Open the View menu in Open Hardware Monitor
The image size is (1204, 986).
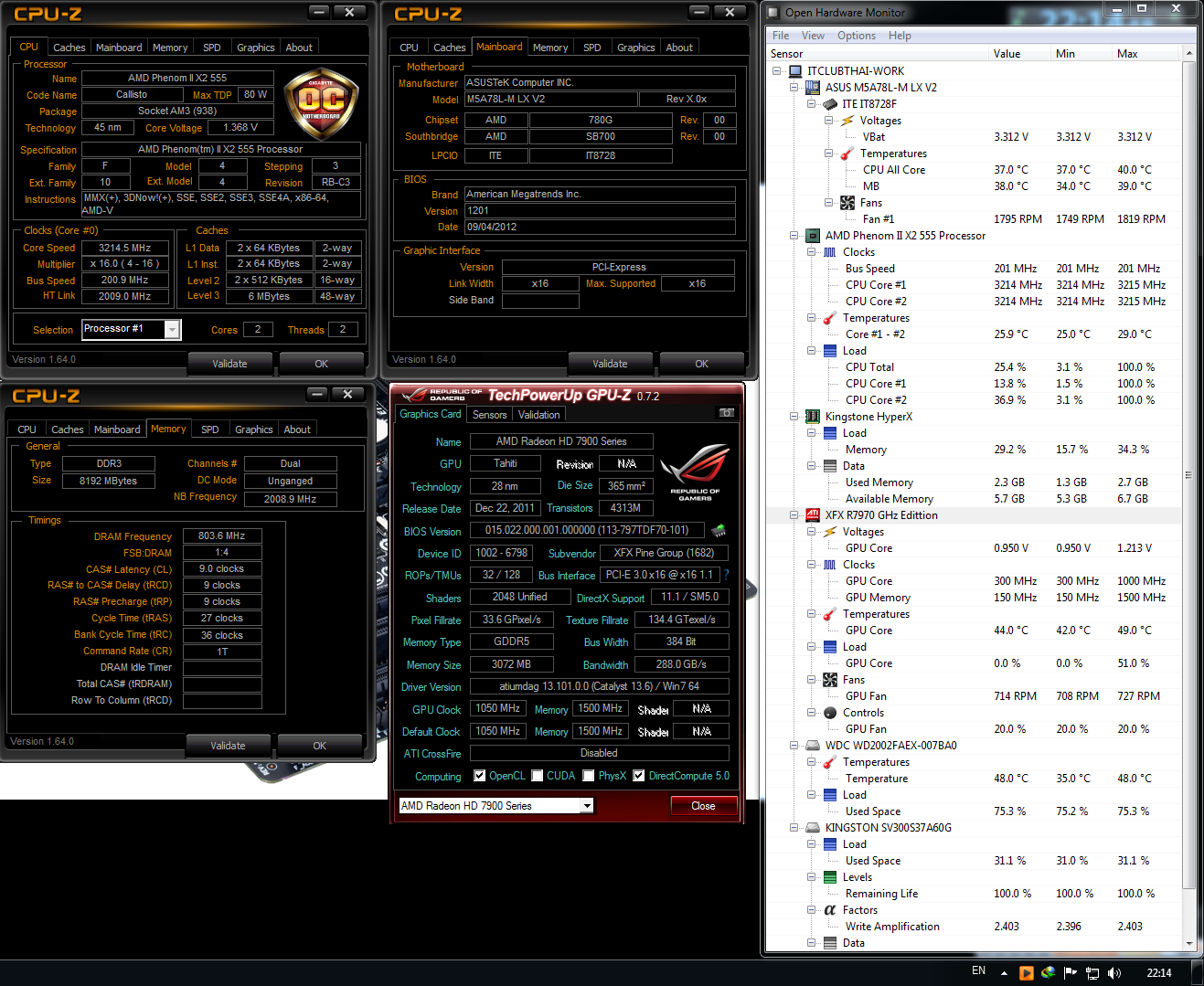click(x=813, y=36)
